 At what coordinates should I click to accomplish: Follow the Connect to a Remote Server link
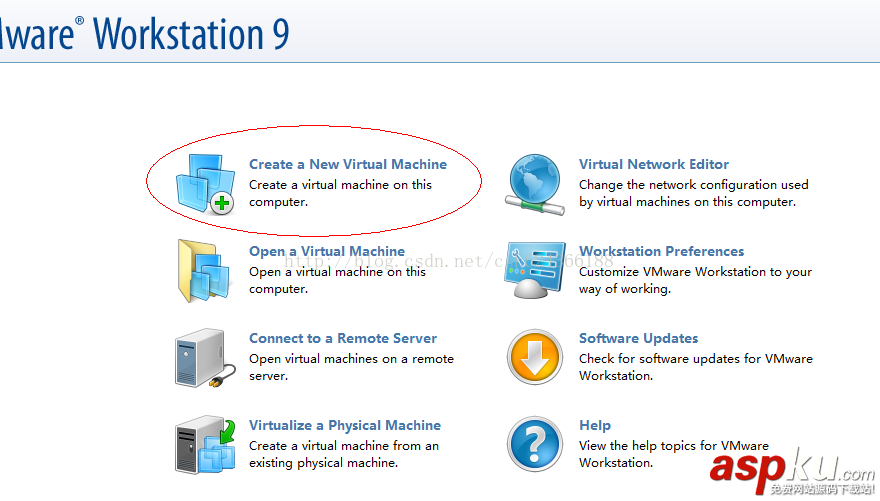(343, 338)
